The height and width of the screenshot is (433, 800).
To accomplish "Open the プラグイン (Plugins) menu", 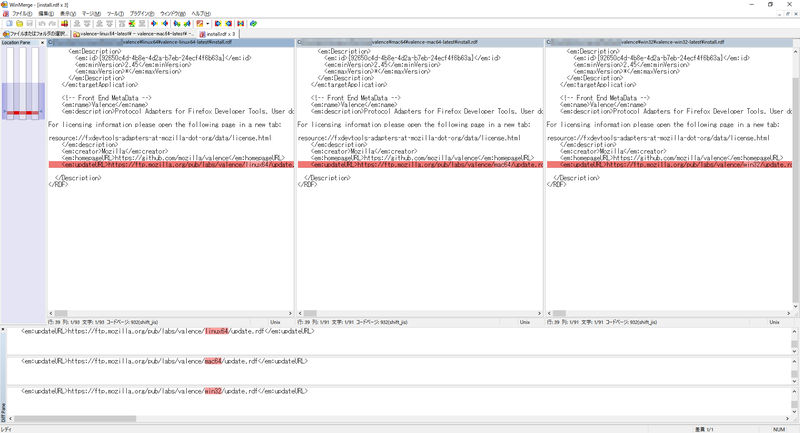I will 142,14.
